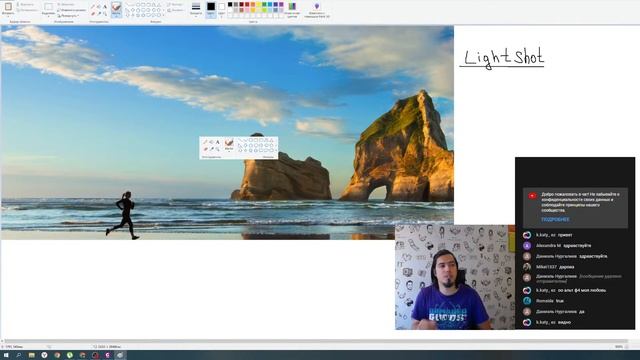Click the taskbar Search icon
The image size is (640, 360).
point(19,356)
